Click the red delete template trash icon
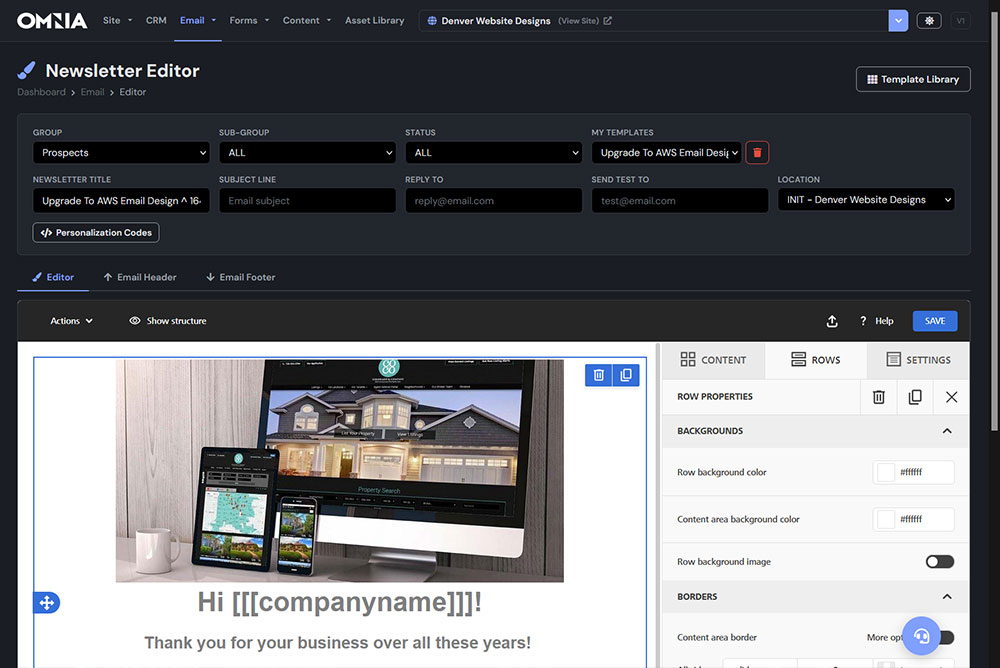 tap(757, 152)
